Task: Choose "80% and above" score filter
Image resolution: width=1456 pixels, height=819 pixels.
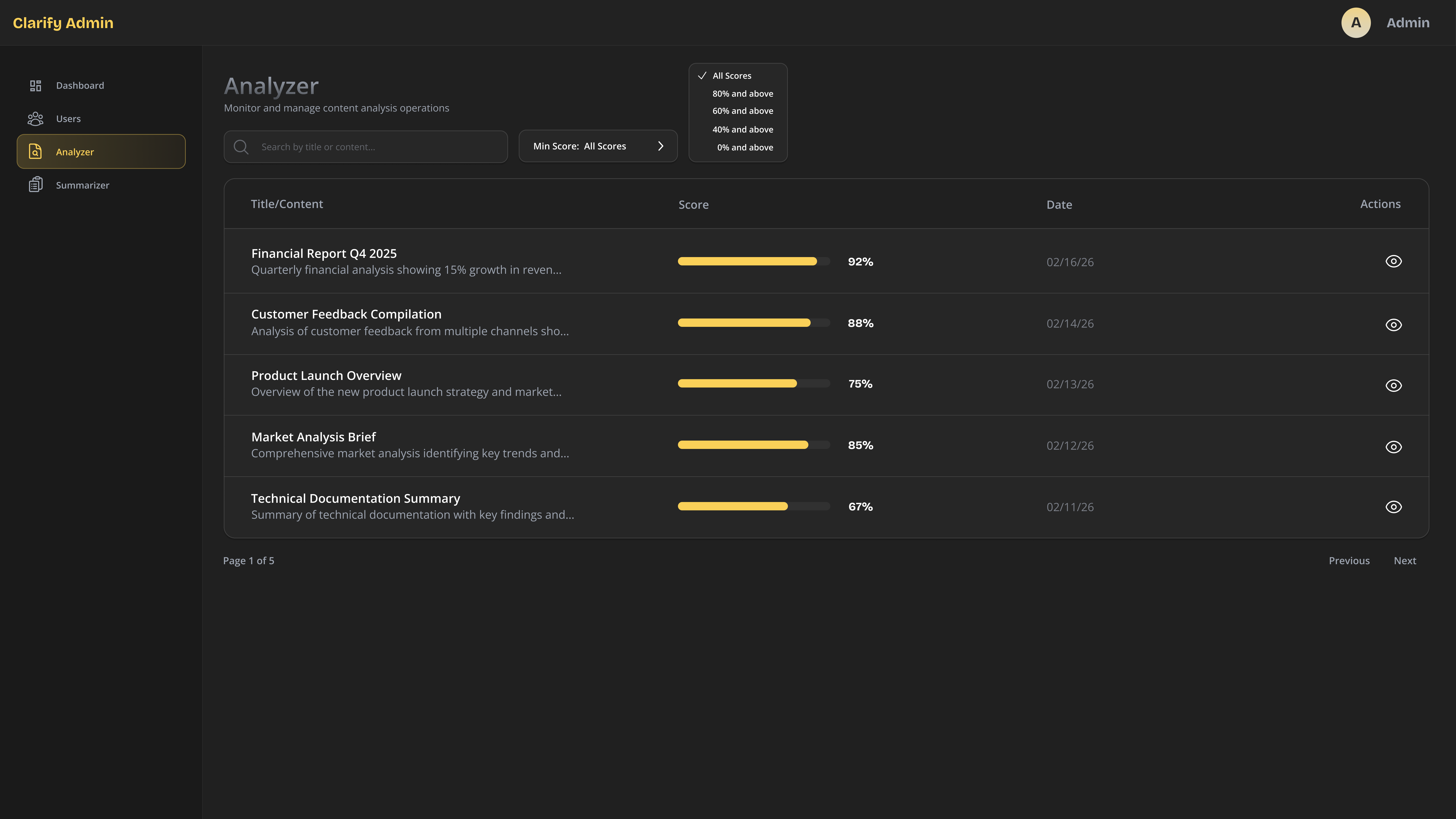Action: 743,94
